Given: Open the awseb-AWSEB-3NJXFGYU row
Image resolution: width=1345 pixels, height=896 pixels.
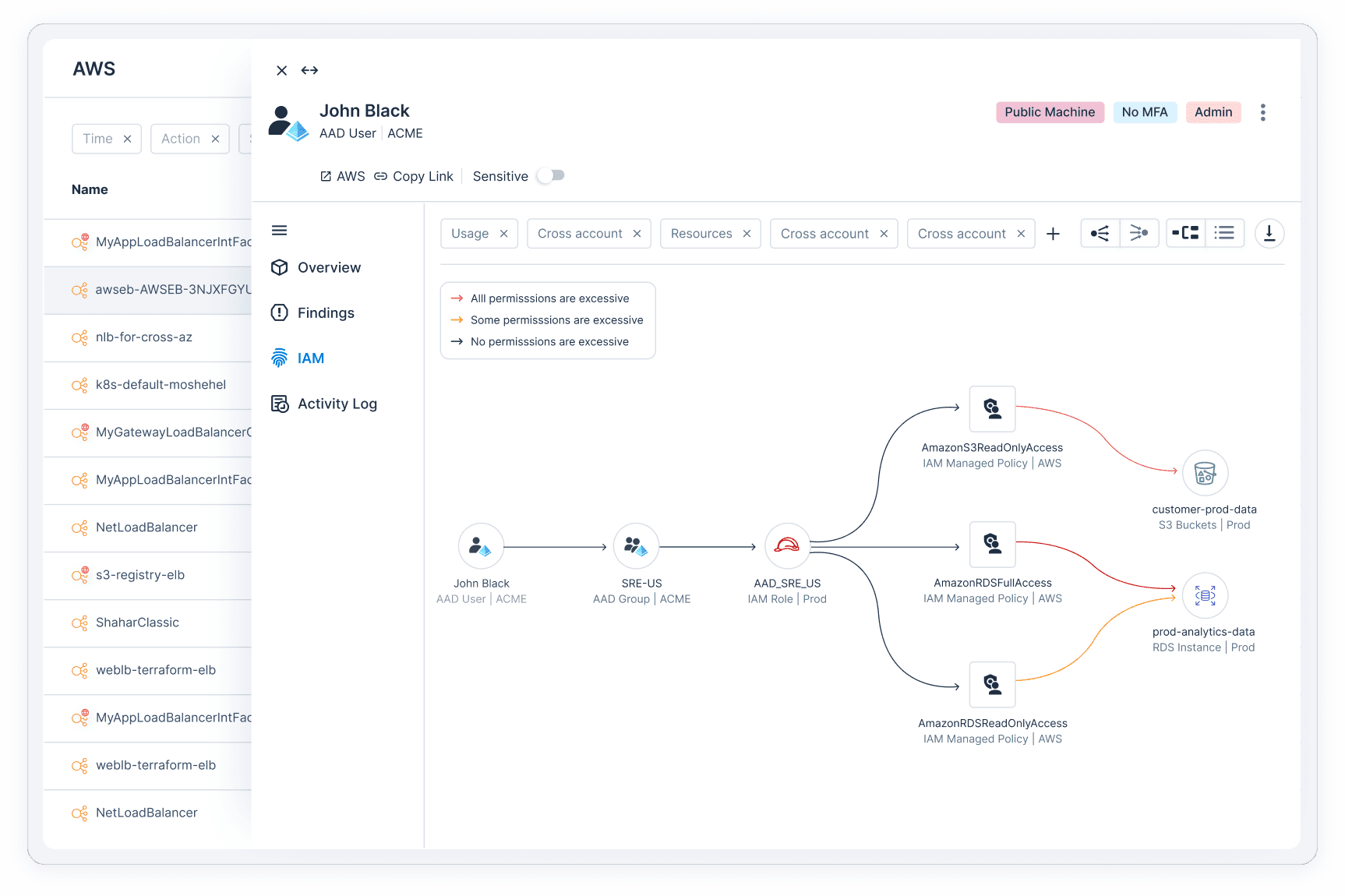Looking at the screenshot, I should [148, 290].
